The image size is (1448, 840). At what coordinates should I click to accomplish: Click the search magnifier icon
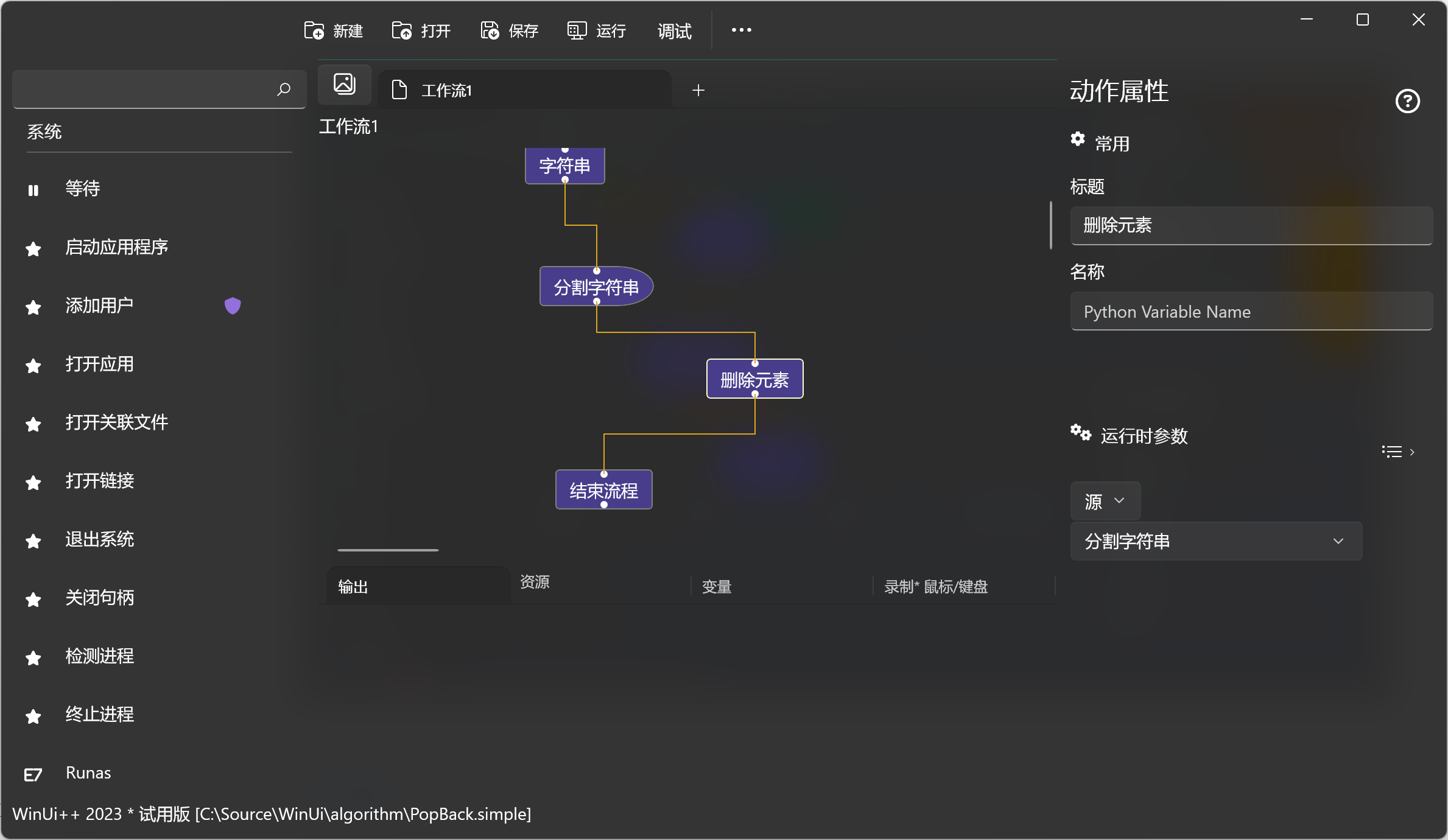pos(284,89)
